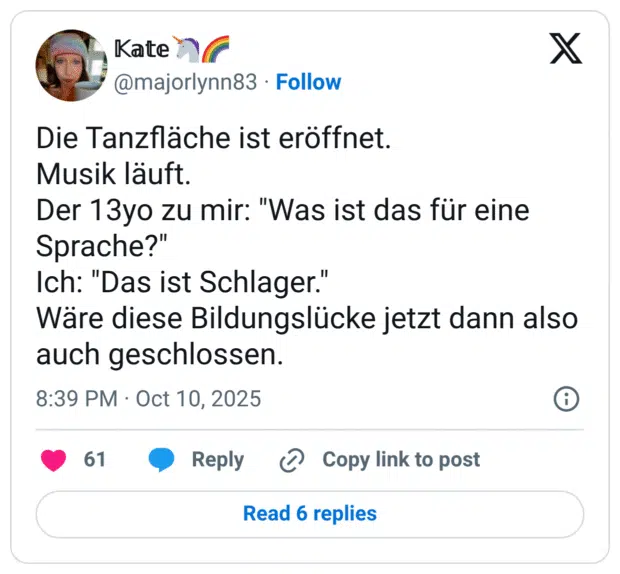Image resolution: width=620 pixels, height=574 pixels.
Task: Click the chain copy-link icon
Action: coord(292,460)
